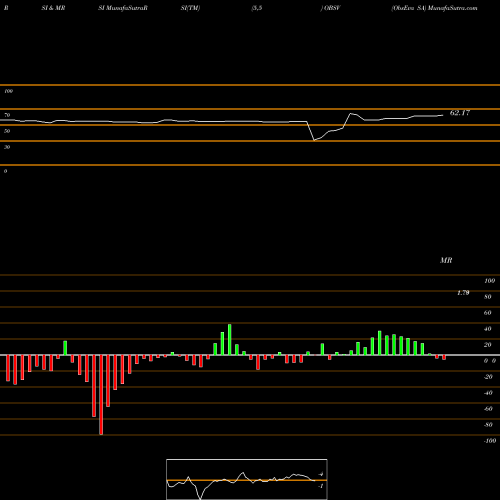This screenshot has height=500, width=500.
Task: Click the RSI value label 62.17
Action: 460,113
